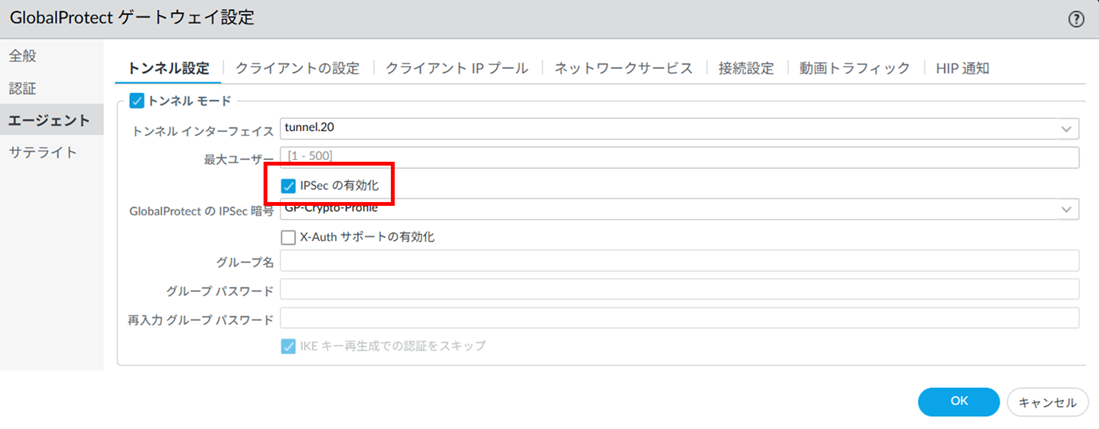Viewport: 1099px width, 429px height.
Task: Click the キャンセル button
Action: [1048, 402]
